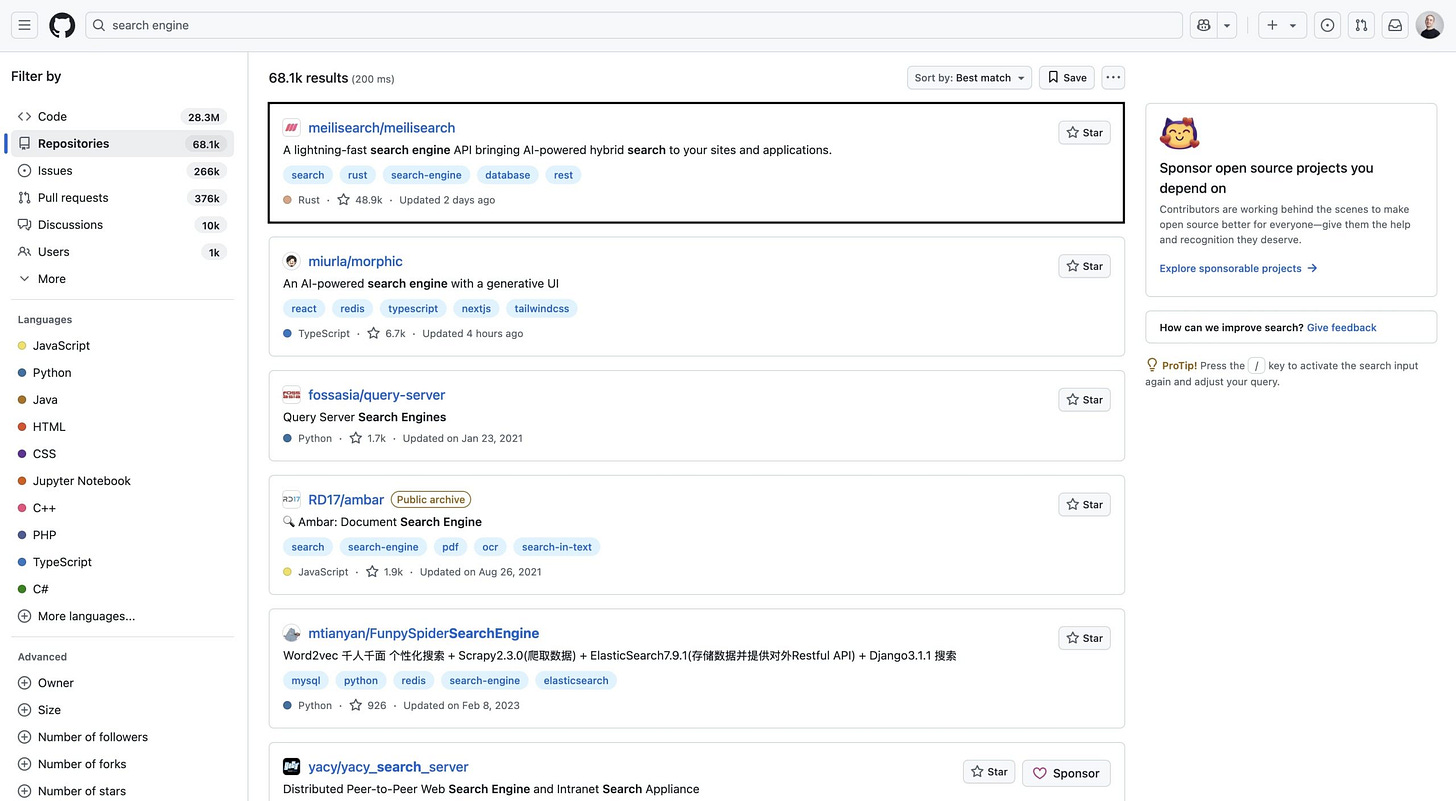Open Copilot chat icon in header

(x=1204, y=25)
